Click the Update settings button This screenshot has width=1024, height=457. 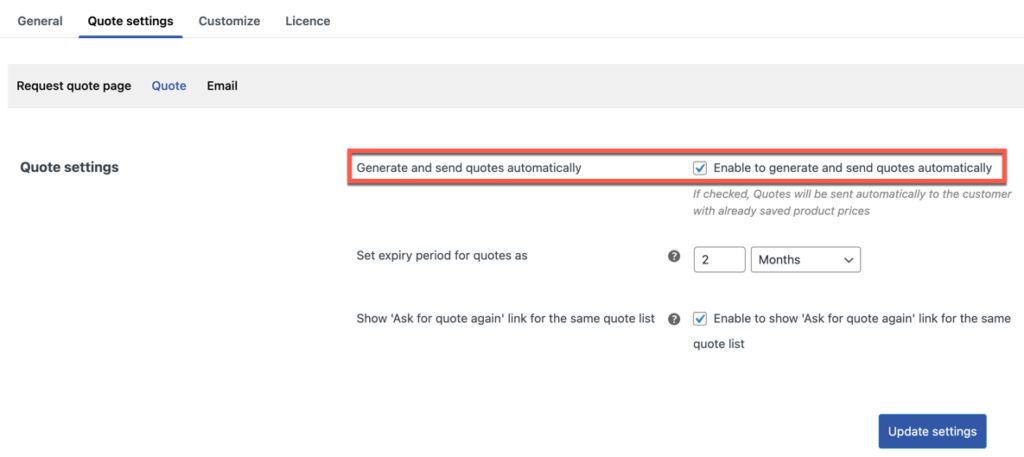point(933,432)
